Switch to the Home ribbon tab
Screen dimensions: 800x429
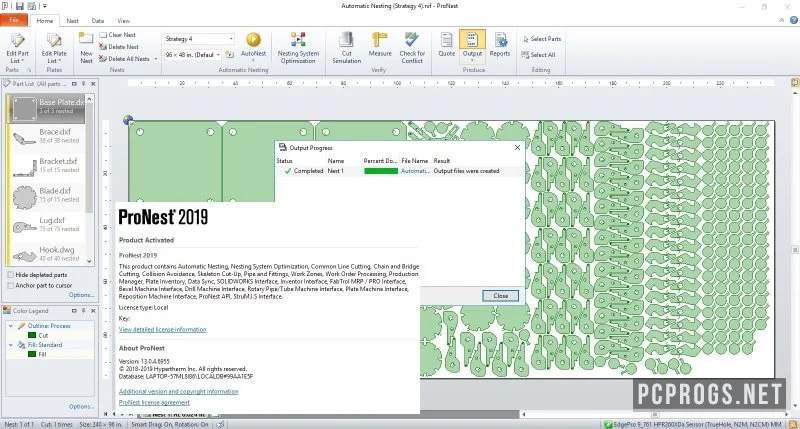44,21
